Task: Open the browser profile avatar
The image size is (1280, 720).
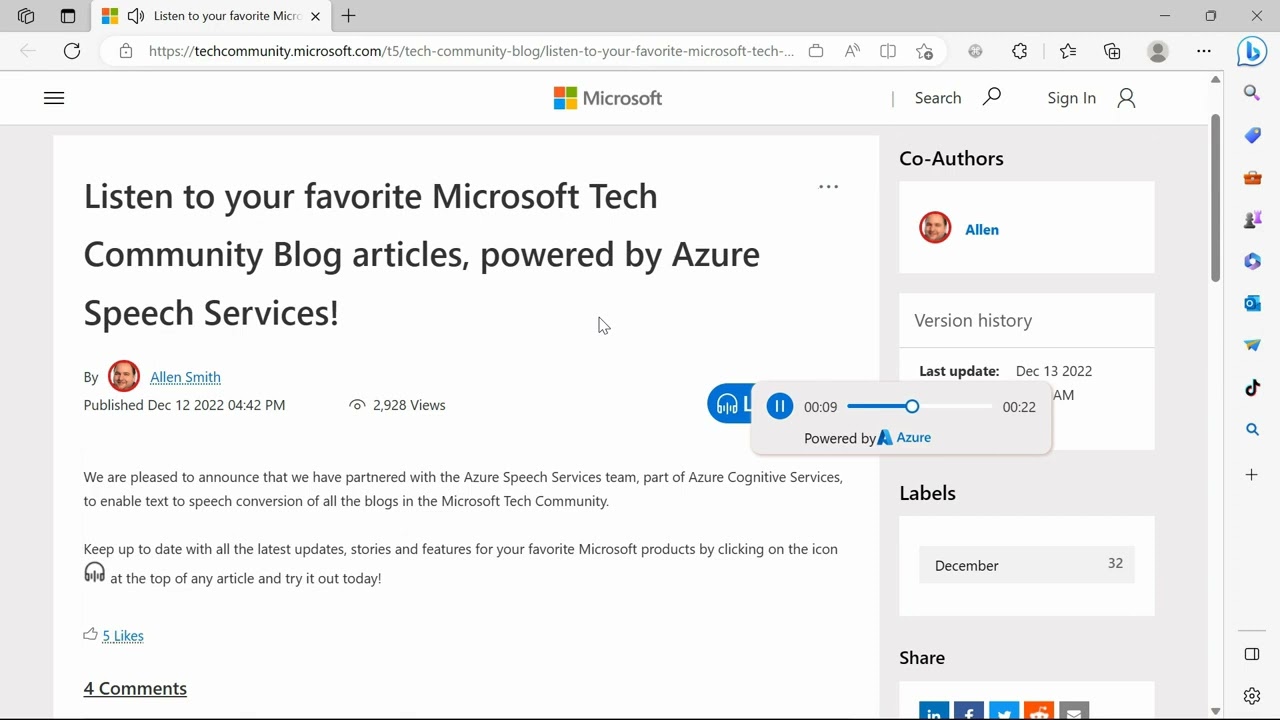Action: point(1158,51)
